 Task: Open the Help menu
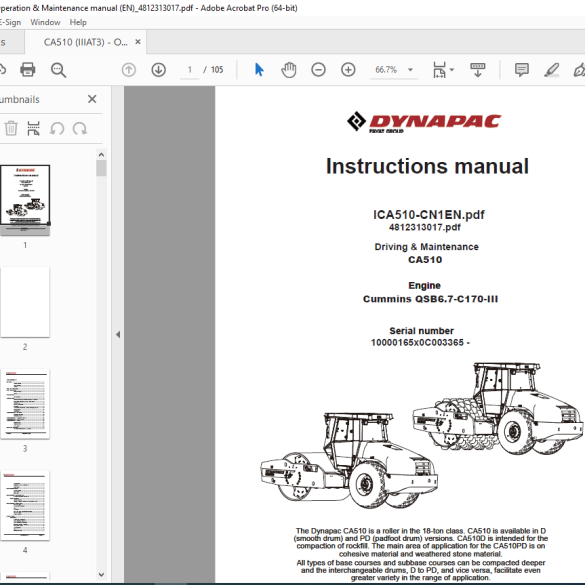click(x=78, y=22)
